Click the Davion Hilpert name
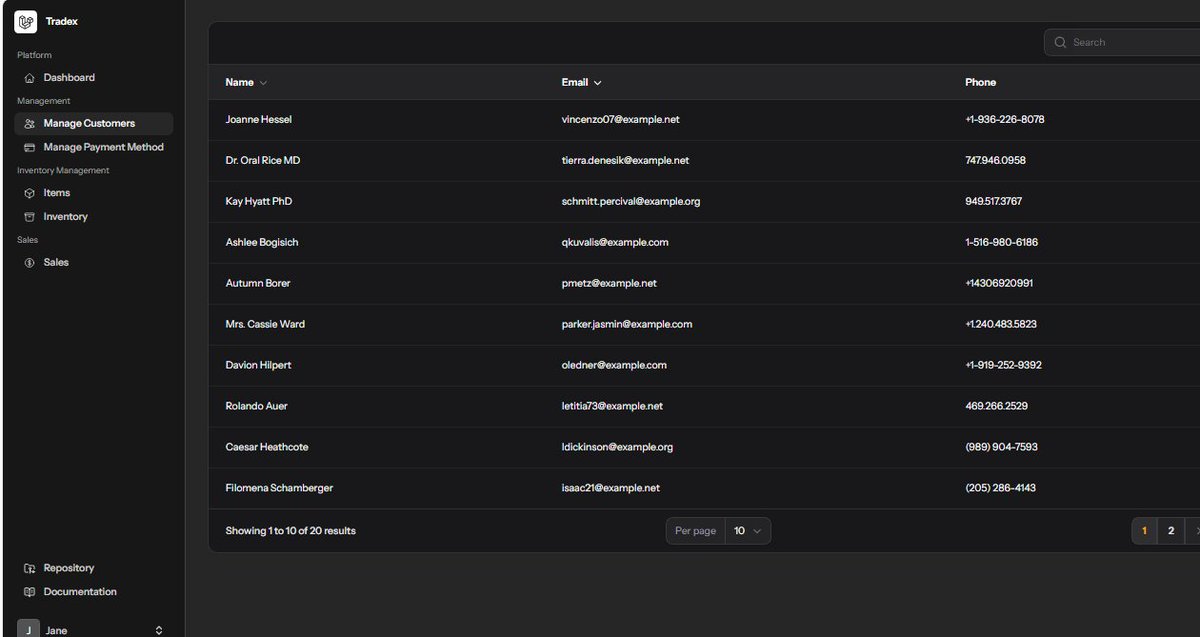The image size is (1200, 637). [259, 366]
